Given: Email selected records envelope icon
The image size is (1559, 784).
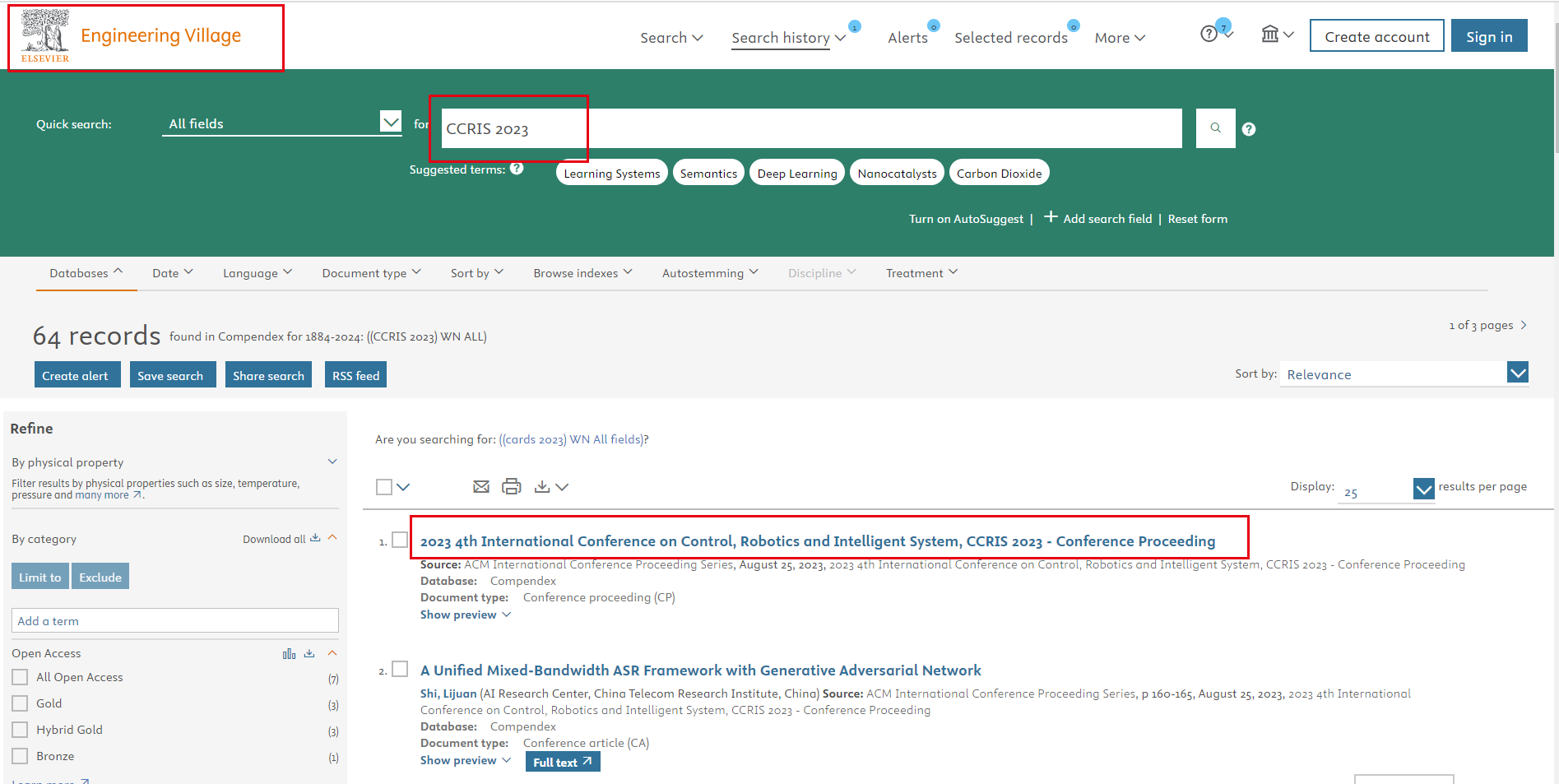Looking at the screenshot, I should (x=481, y=487).
